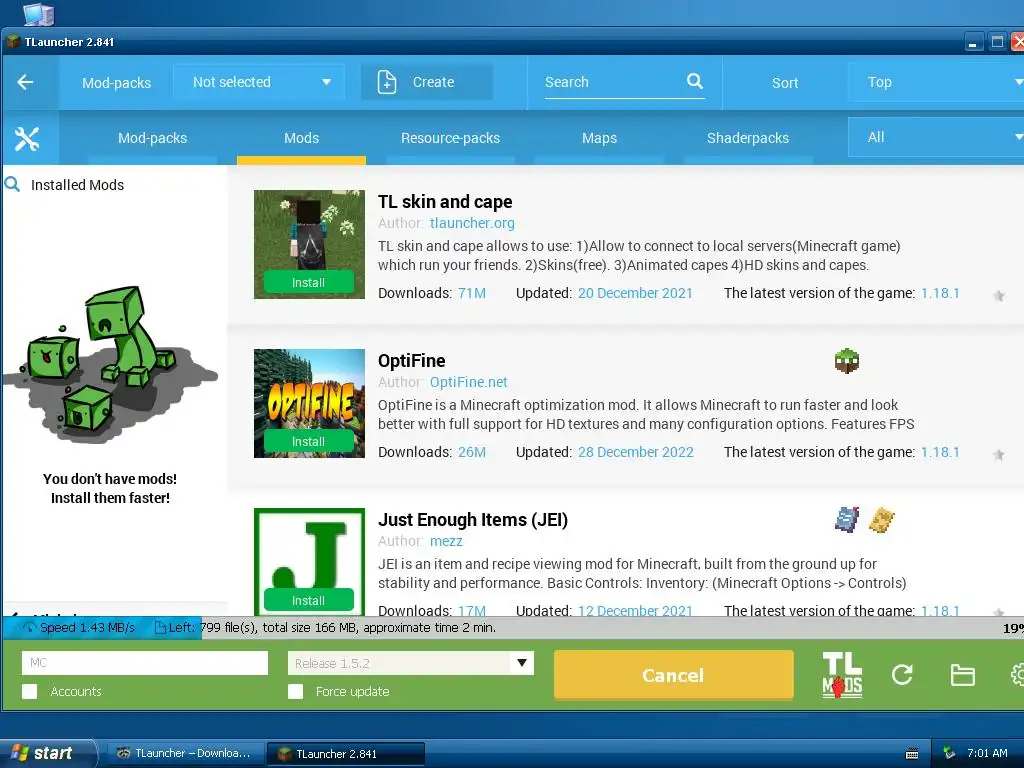Open the Release 1.5.2 version dropdown

411,663
